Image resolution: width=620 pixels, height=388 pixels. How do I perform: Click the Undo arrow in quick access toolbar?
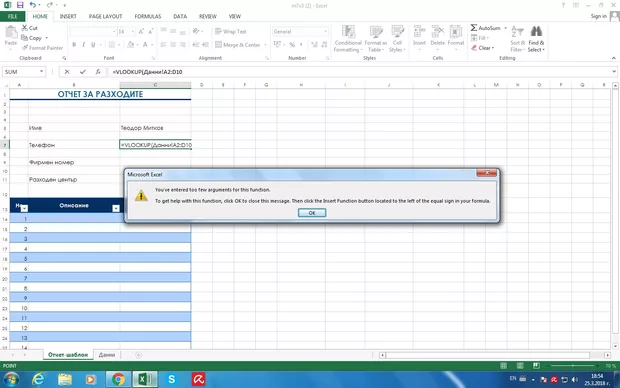(x=33, y=5)
